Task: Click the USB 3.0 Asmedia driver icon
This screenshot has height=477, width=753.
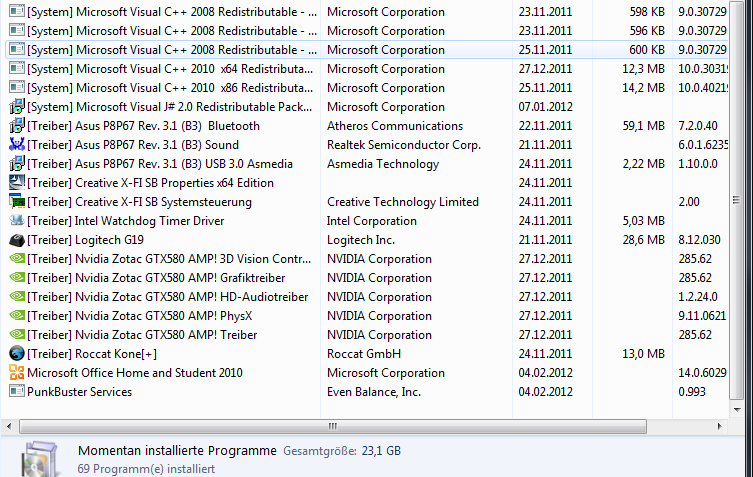Action: click(x=17, y=164)
